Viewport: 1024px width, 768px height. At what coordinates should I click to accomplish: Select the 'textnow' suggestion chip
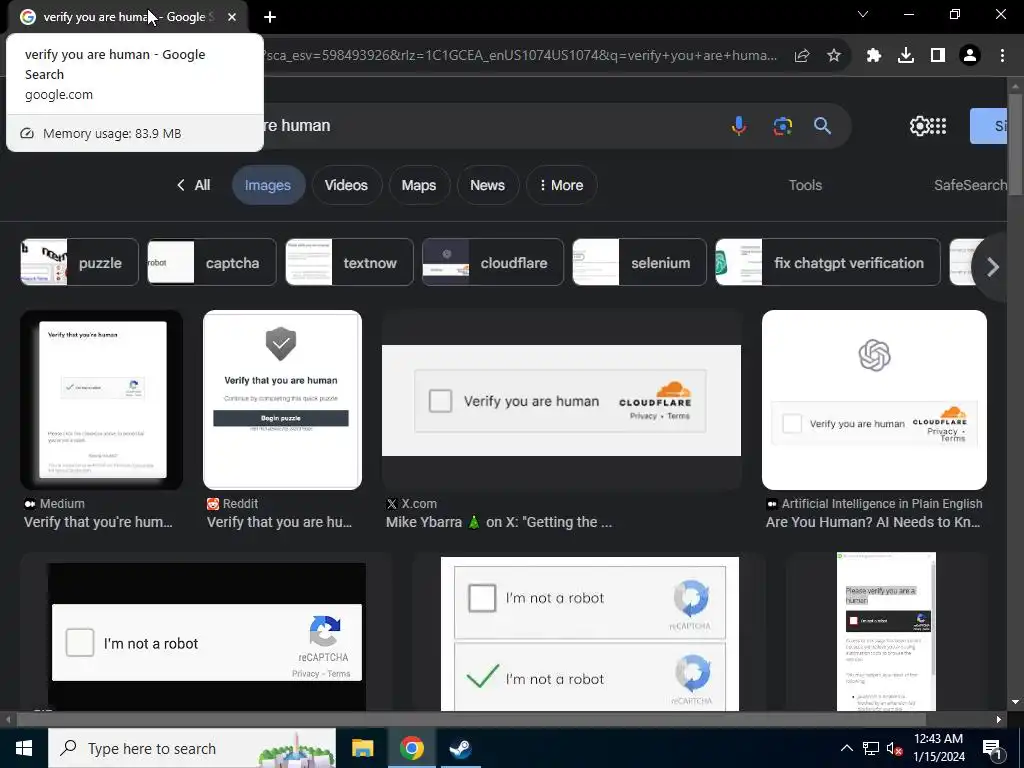[x=349, y=263]
